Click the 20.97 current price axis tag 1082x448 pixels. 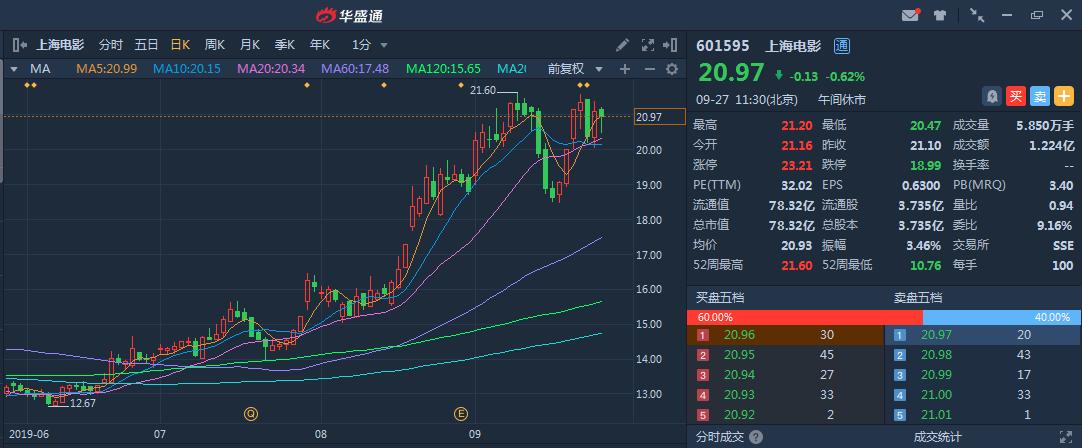(x=660, y=117)
